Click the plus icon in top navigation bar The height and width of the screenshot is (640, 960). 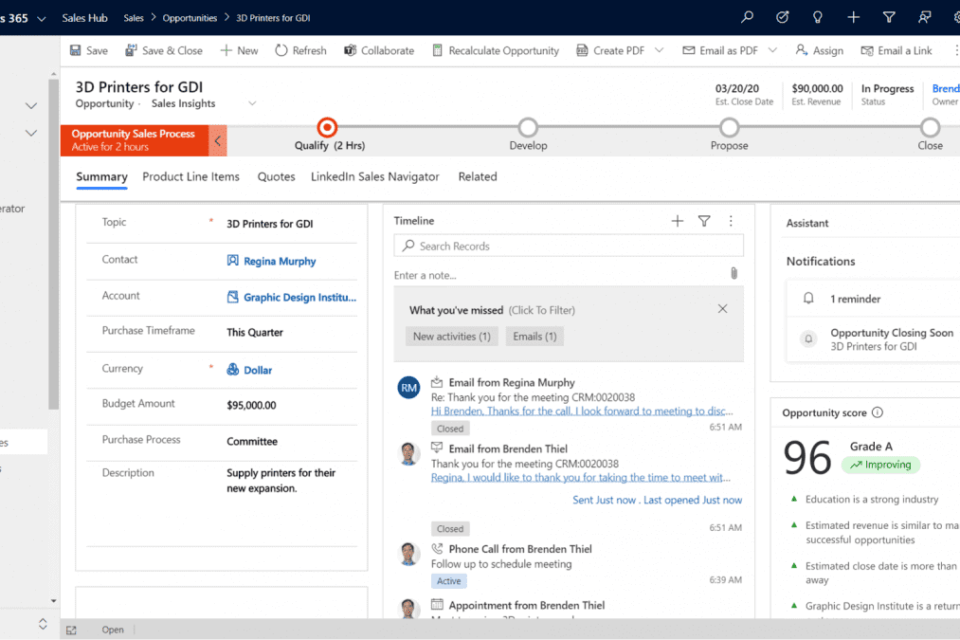[853, 17]
